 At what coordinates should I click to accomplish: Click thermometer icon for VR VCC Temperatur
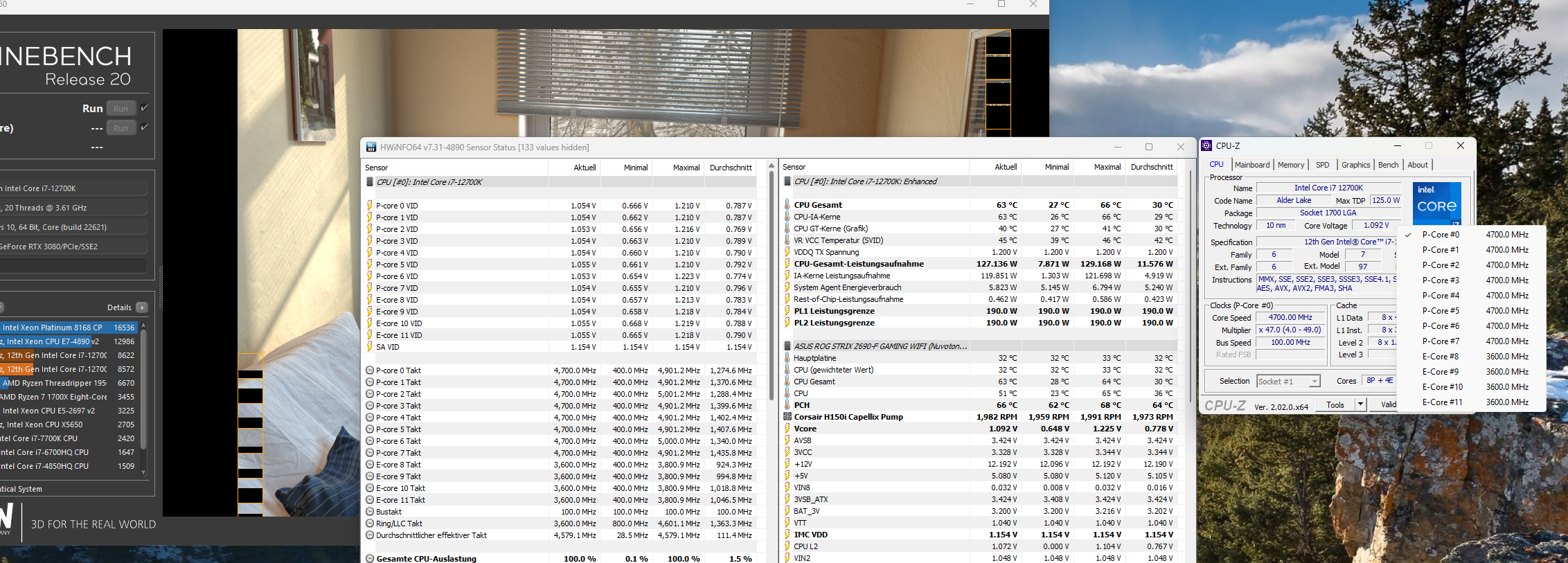coord(787,240)
